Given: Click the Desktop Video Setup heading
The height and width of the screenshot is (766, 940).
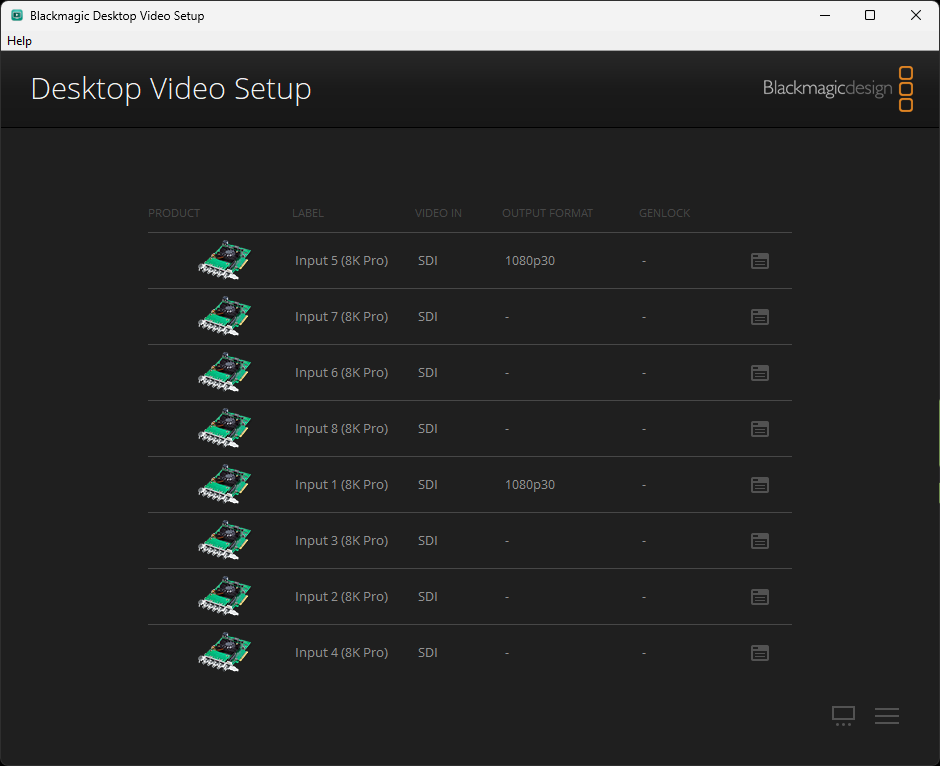Looking at the screenshot, I should pyautogui.click(x=171, y=89).
